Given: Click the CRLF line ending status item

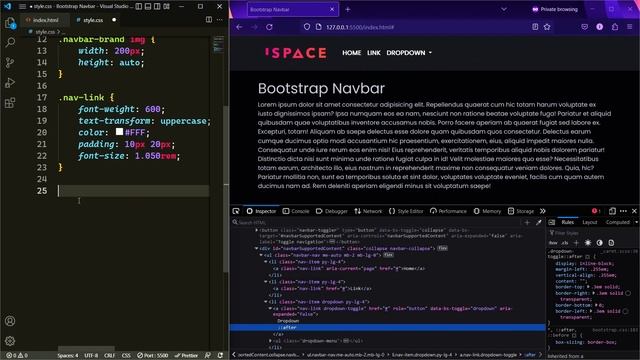Looking at the screenshot, I should (109, 356).
